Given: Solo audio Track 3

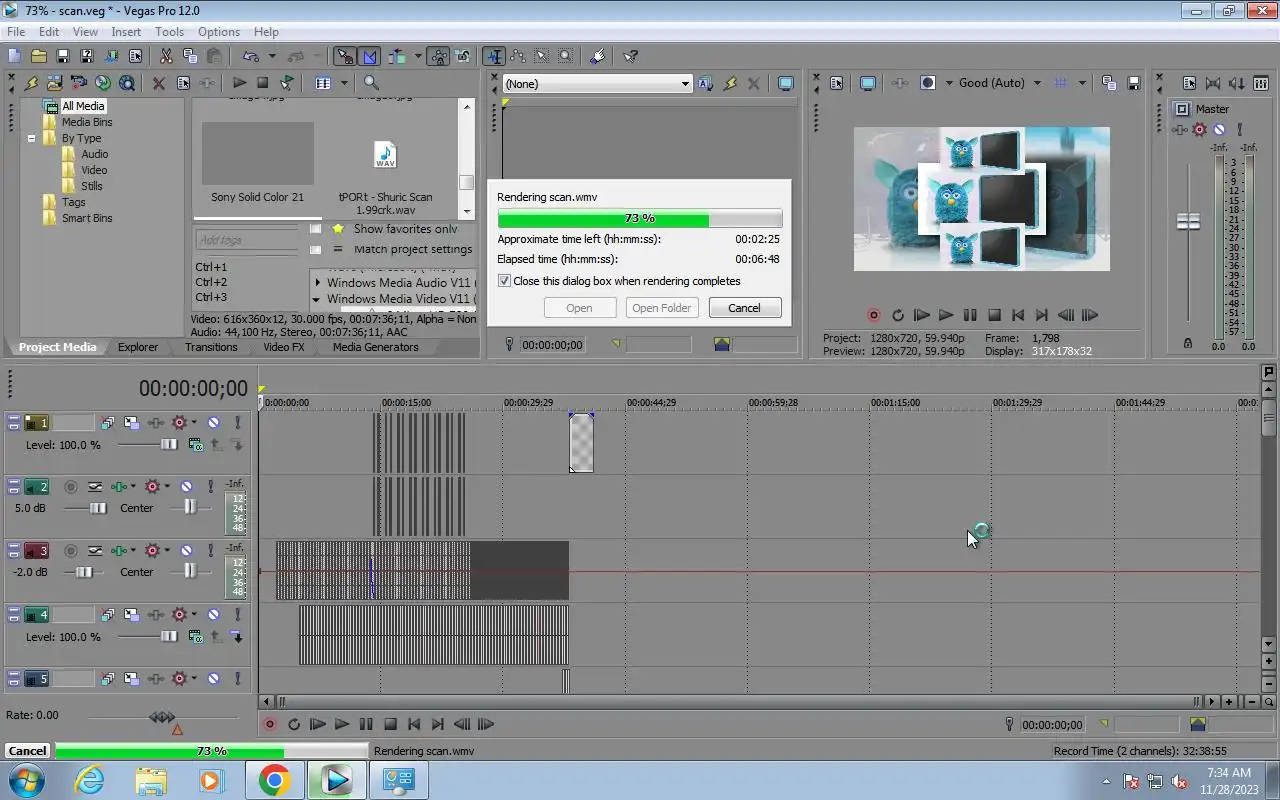Looking at the screenshot, I should click(210, 551).
